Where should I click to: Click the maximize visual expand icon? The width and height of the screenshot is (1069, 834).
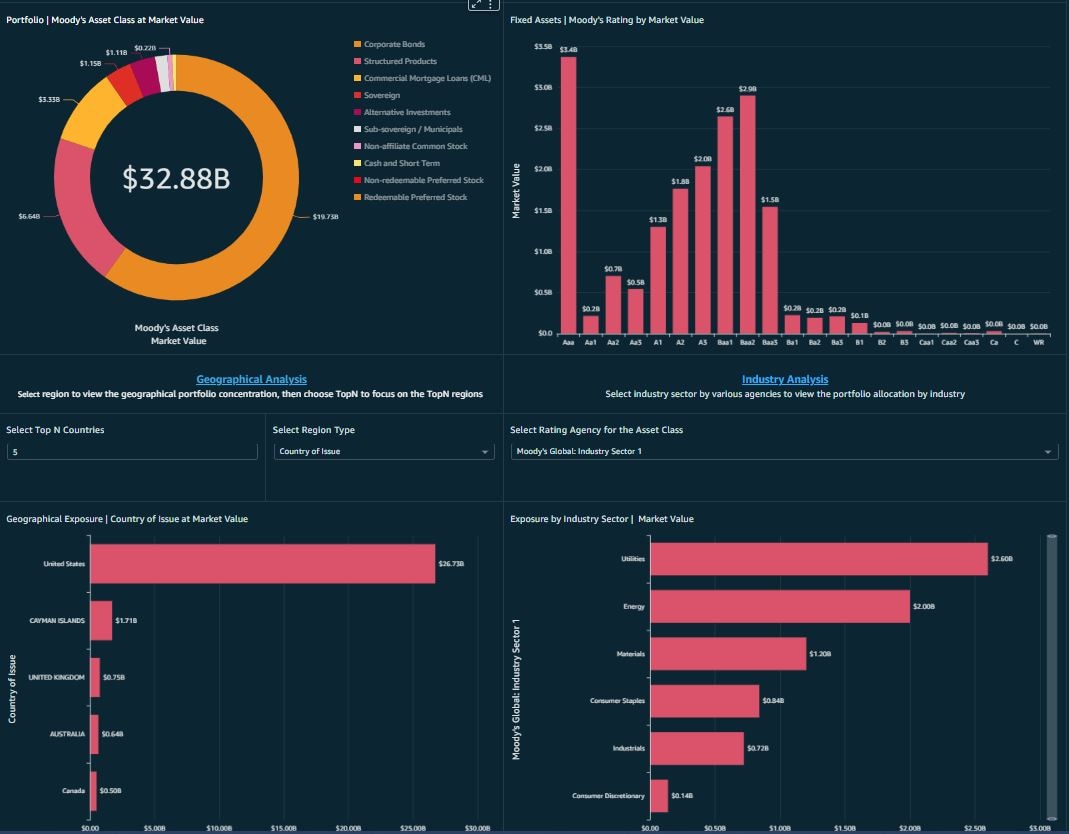tap(477, 5)
